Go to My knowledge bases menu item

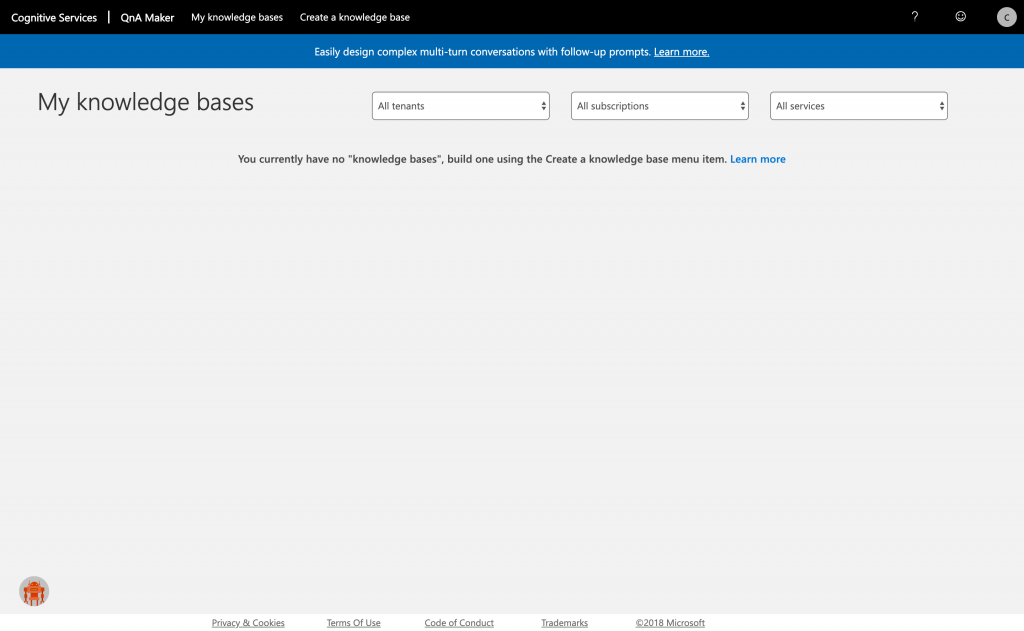(x=237, y=17)
